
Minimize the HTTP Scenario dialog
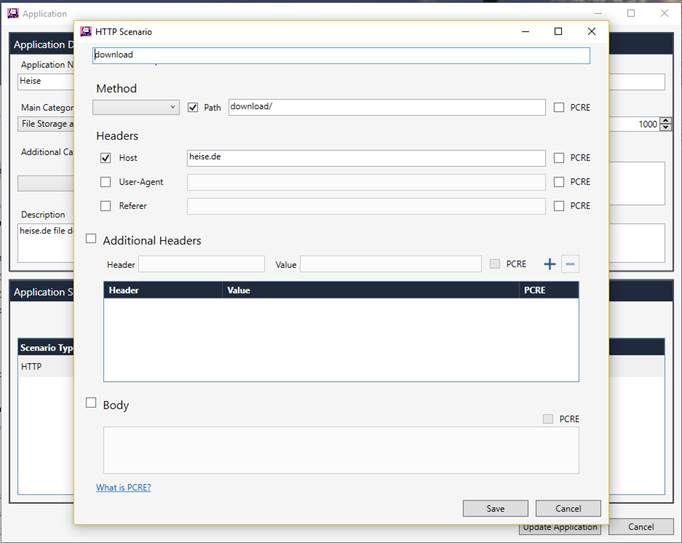pyautogui.click(x=525, y=31)
